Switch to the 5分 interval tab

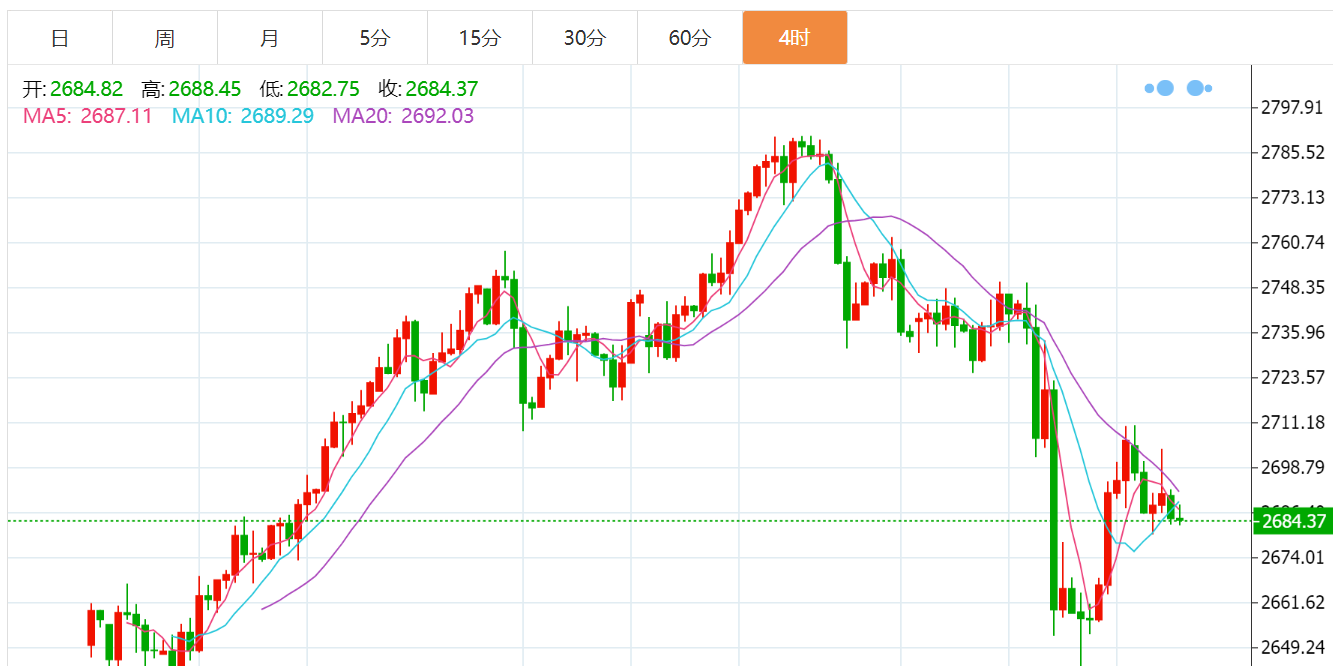point(375,38)
